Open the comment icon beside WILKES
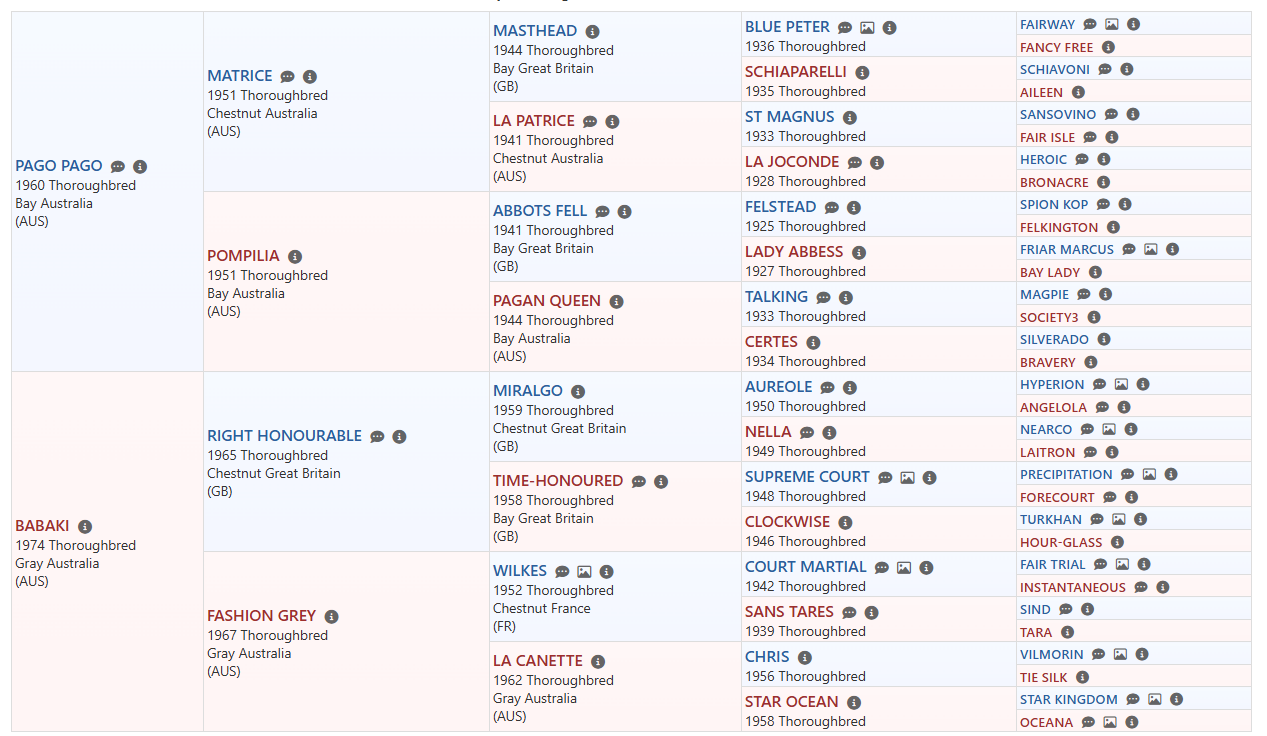This screenshot has height=736, width=1267. coord(562,572)
